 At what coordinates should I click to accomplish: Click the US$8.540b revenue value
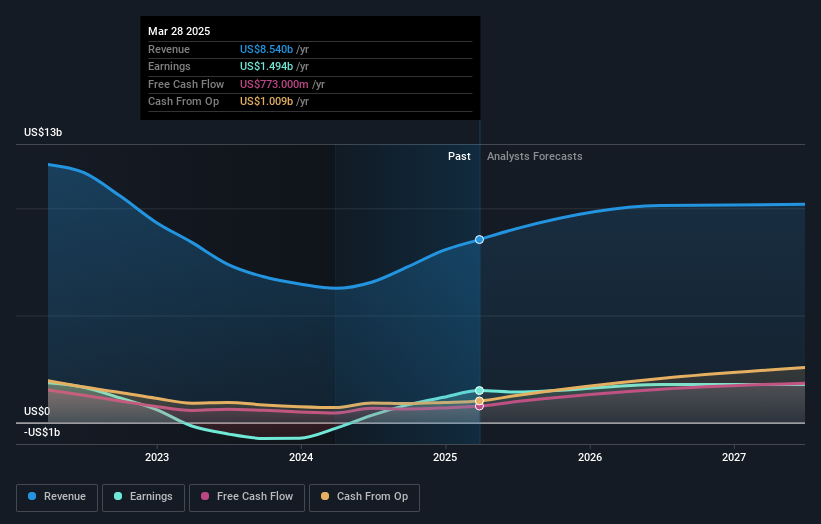[267, 49]
